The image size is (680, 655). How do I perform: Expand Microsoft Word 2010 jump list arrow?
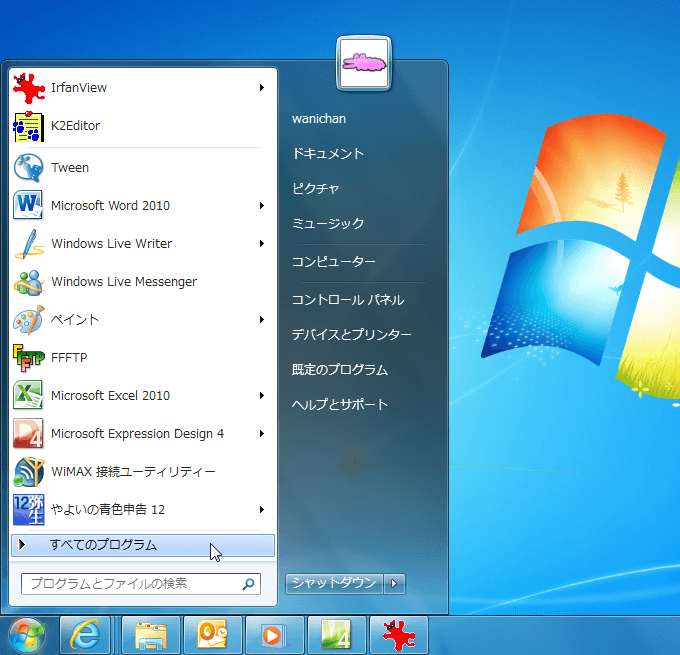click(262, 206)
